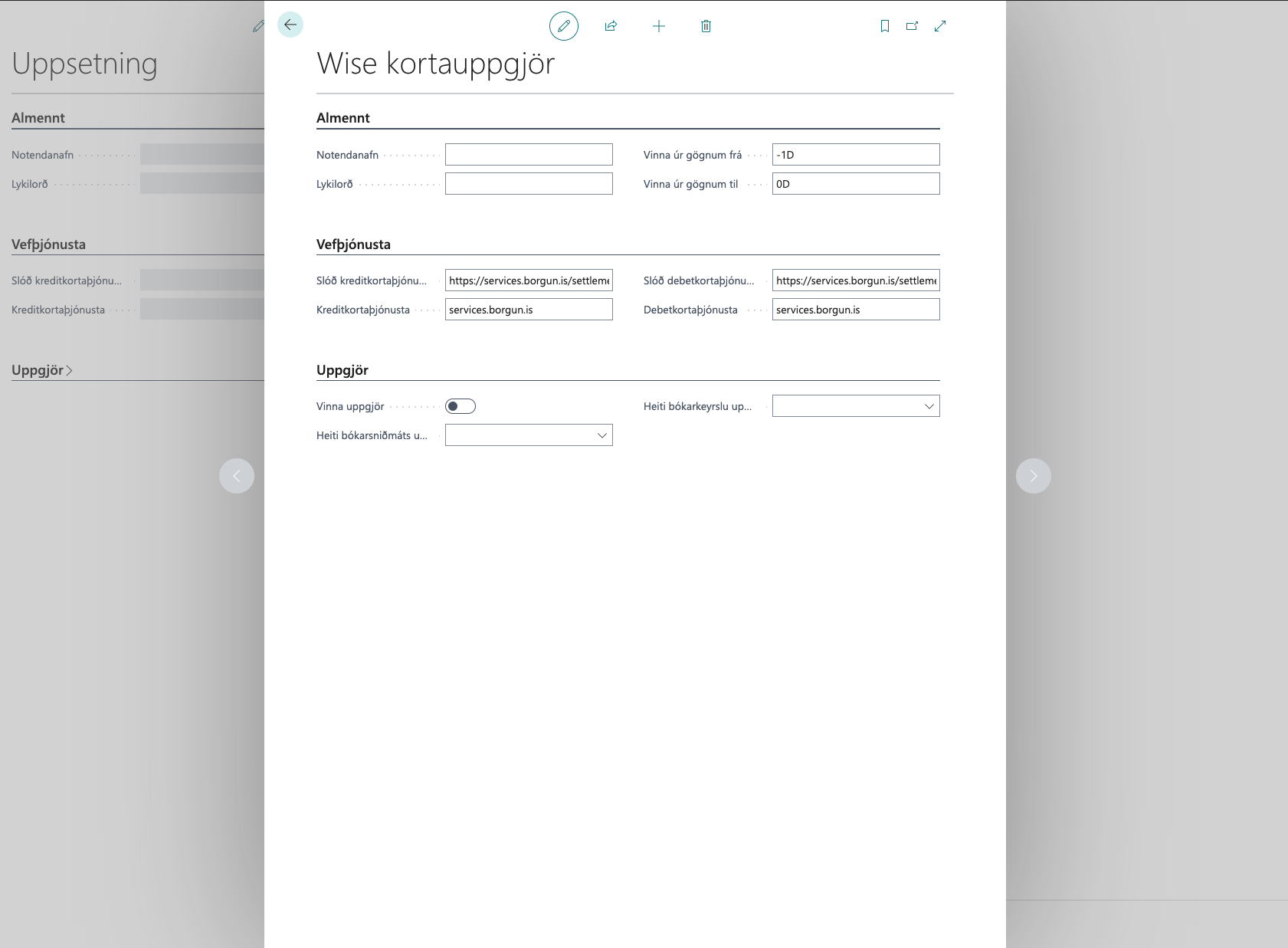This screenshot has height=948, width=1288.
Task: Expand the Uppgjör section in background page
Action: click(x=42, y=370)
